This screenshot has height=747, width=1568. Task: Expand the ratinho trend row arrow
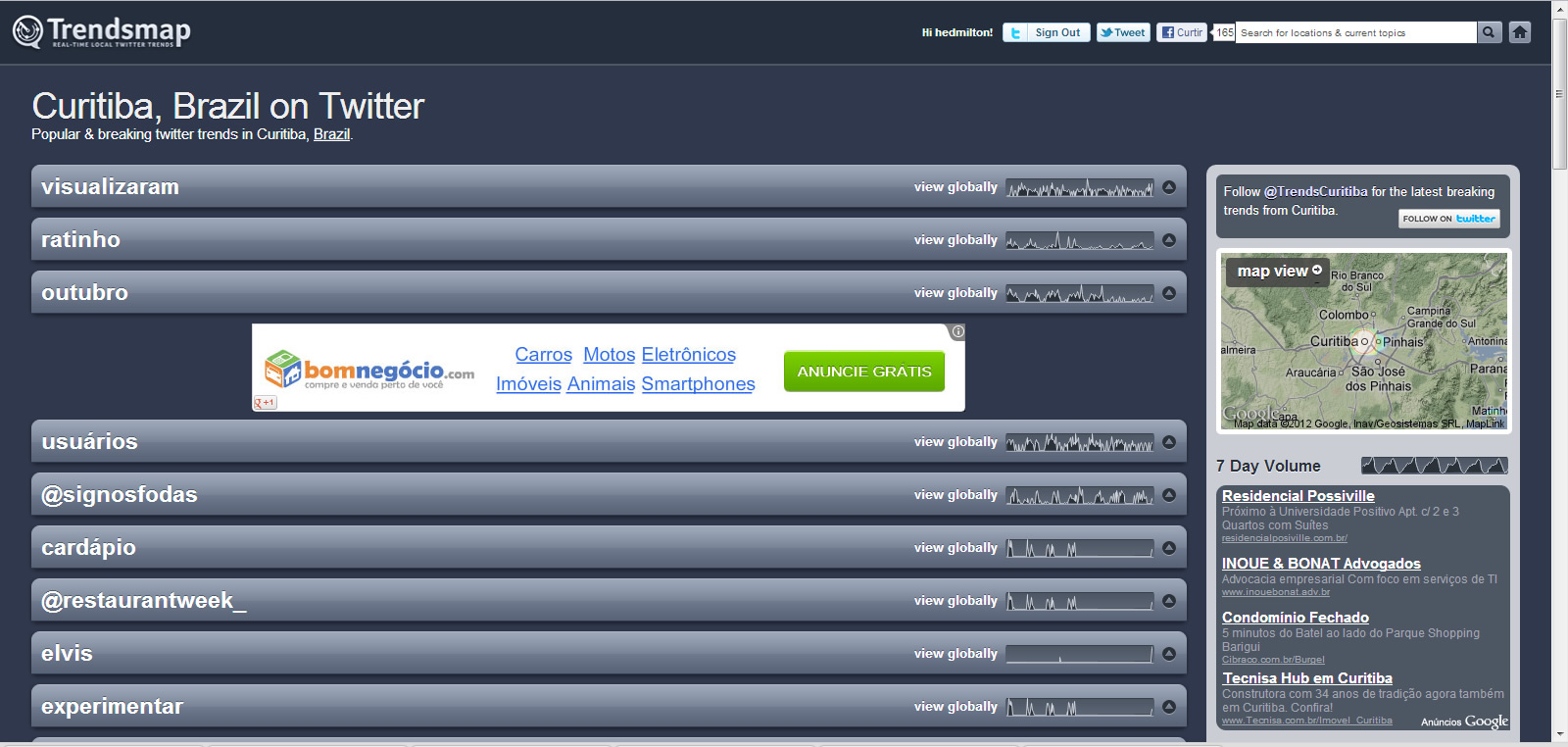1169,240
